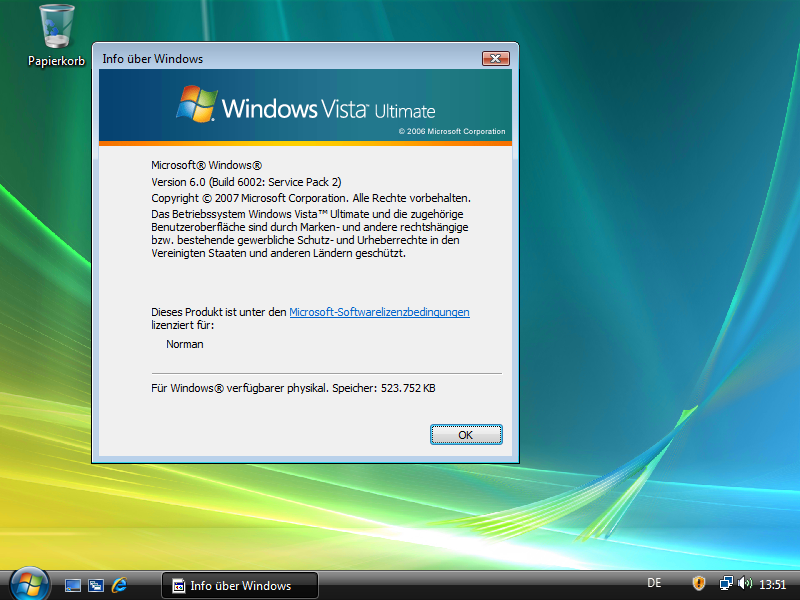The image size is (800, 600).
Task: Click the DE language bar indicator
Action: pyautogui.click(x=654, y=583)
